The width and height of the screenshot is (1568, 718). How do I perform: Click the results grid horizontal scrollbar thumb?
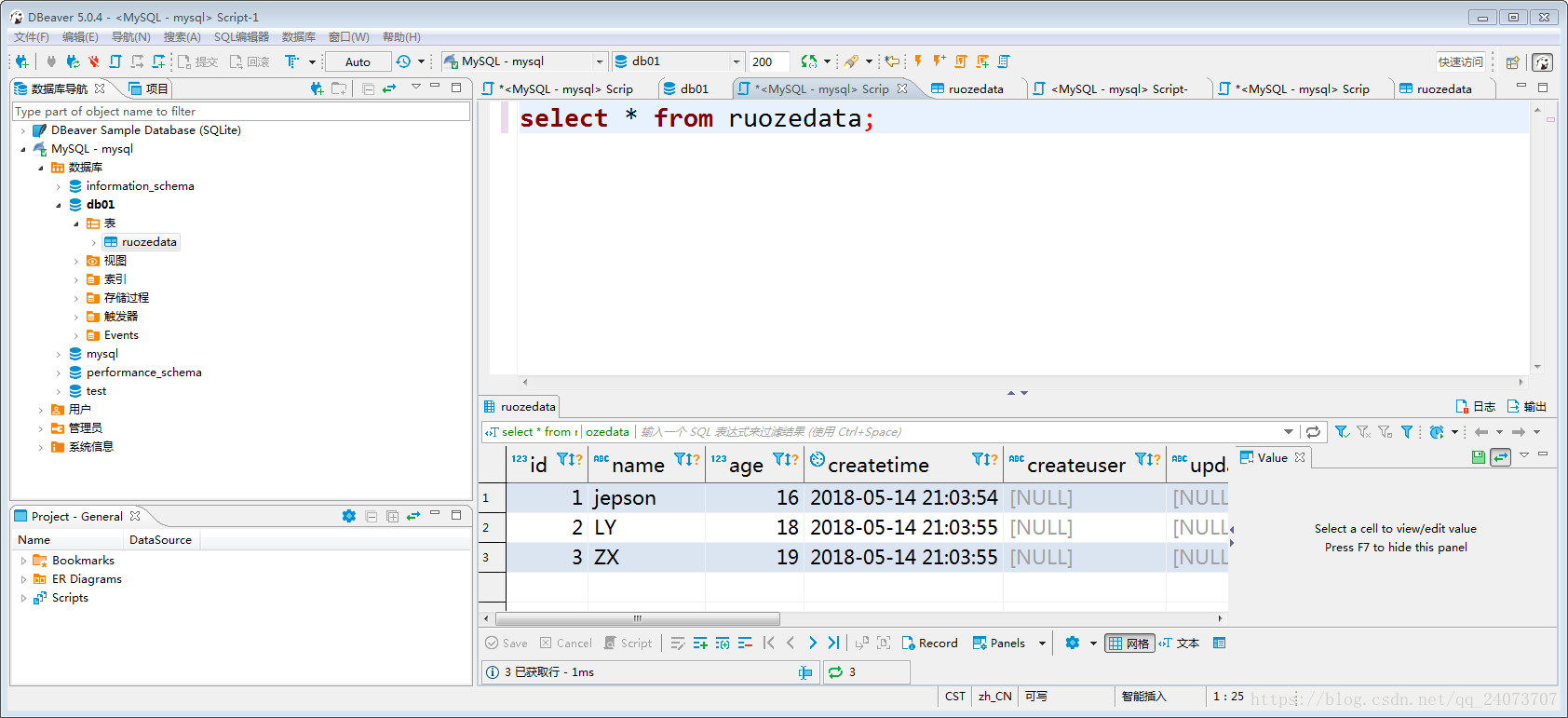(x=638, y=618)
